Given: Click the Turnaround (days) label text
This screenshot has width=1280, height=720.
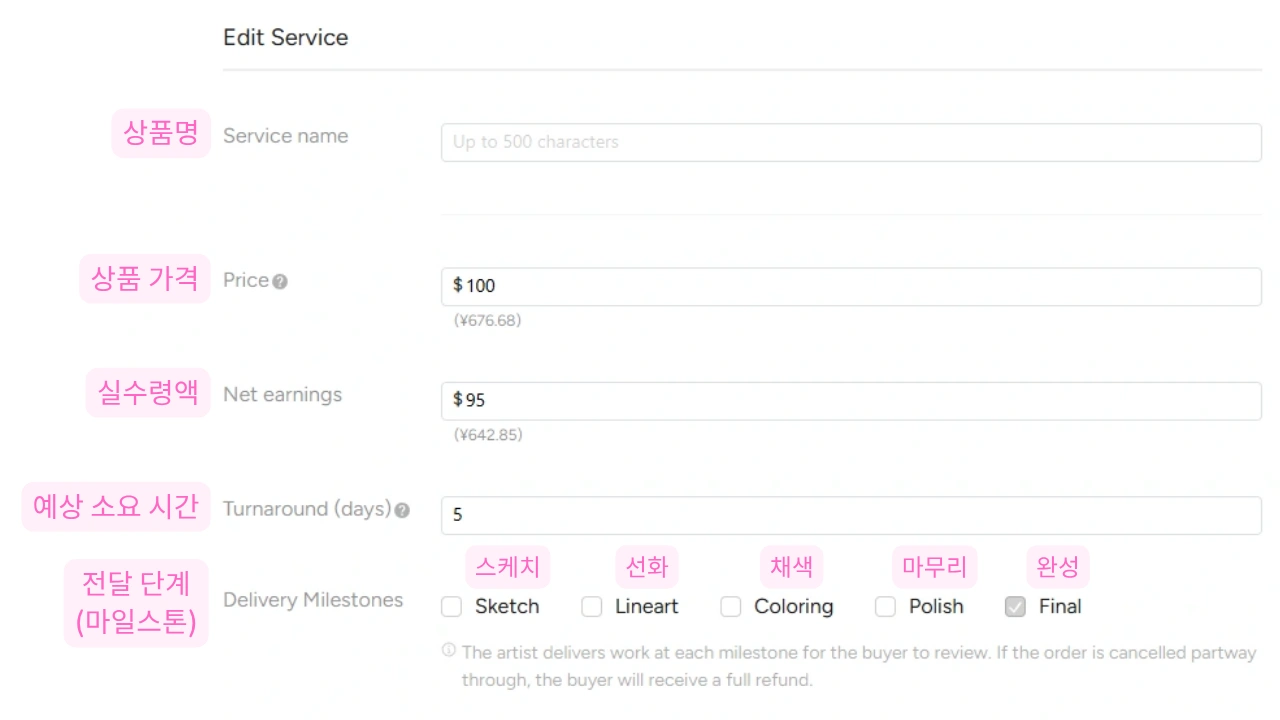Looking at the screenshot, I should [307, 509].
